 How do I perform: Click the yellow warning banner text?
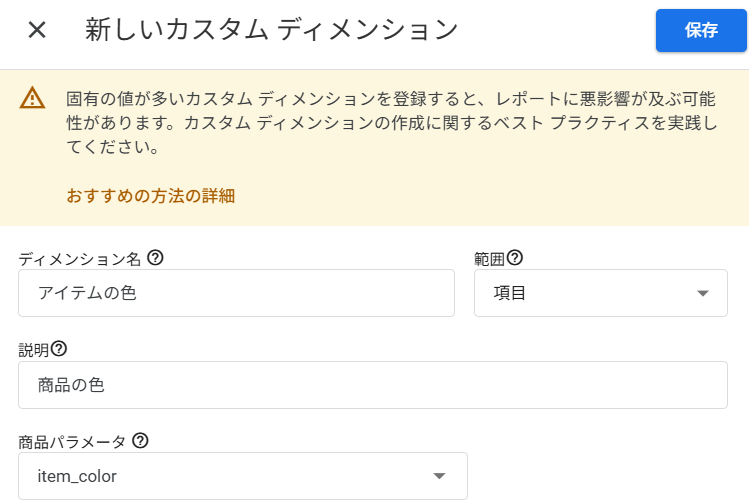(390, 122)
